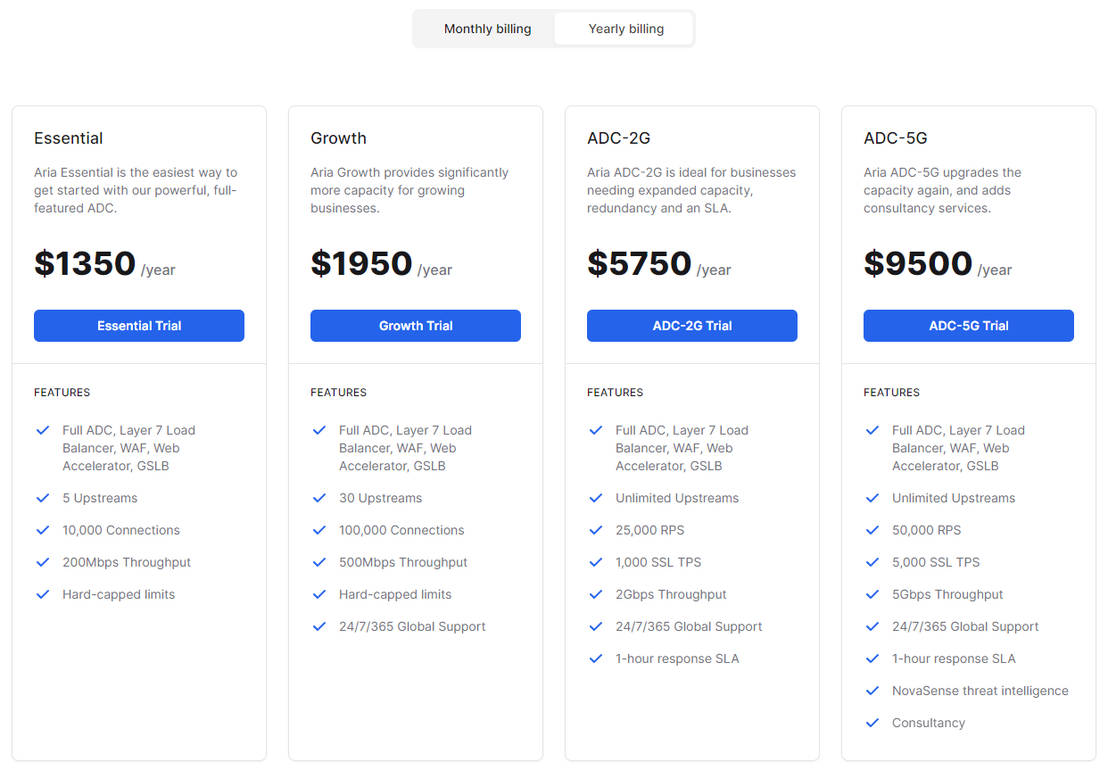
Task: Click checkmark next to NovaSense threat intelligence
Action: pyautogui.click(x=872, y=690)
